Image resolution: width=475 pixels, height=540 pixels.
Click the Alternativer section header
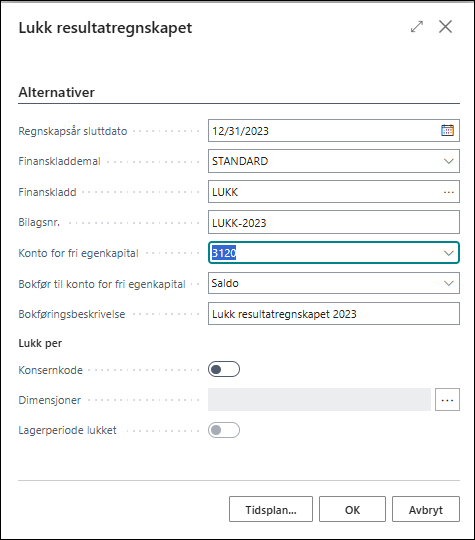coord(56,92)
